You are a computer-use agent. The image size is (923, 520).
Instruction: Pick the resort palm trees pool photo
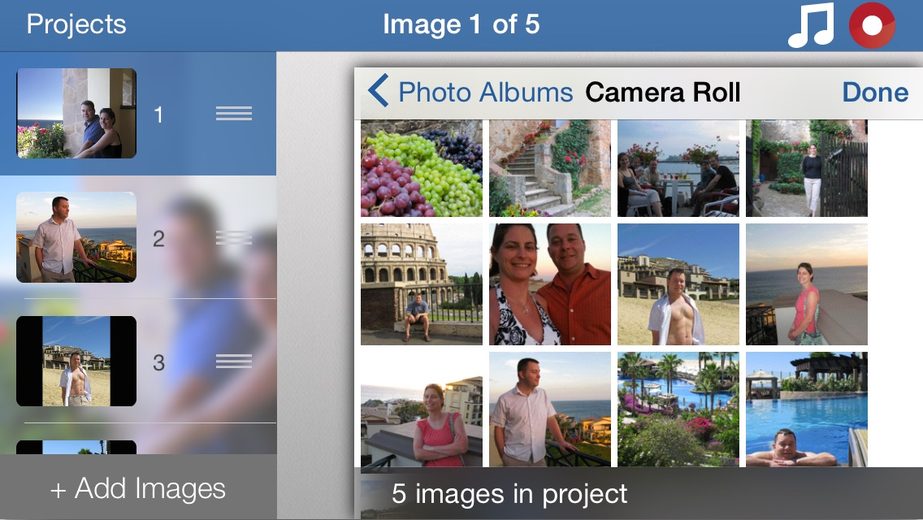click(x=678, y=409)
